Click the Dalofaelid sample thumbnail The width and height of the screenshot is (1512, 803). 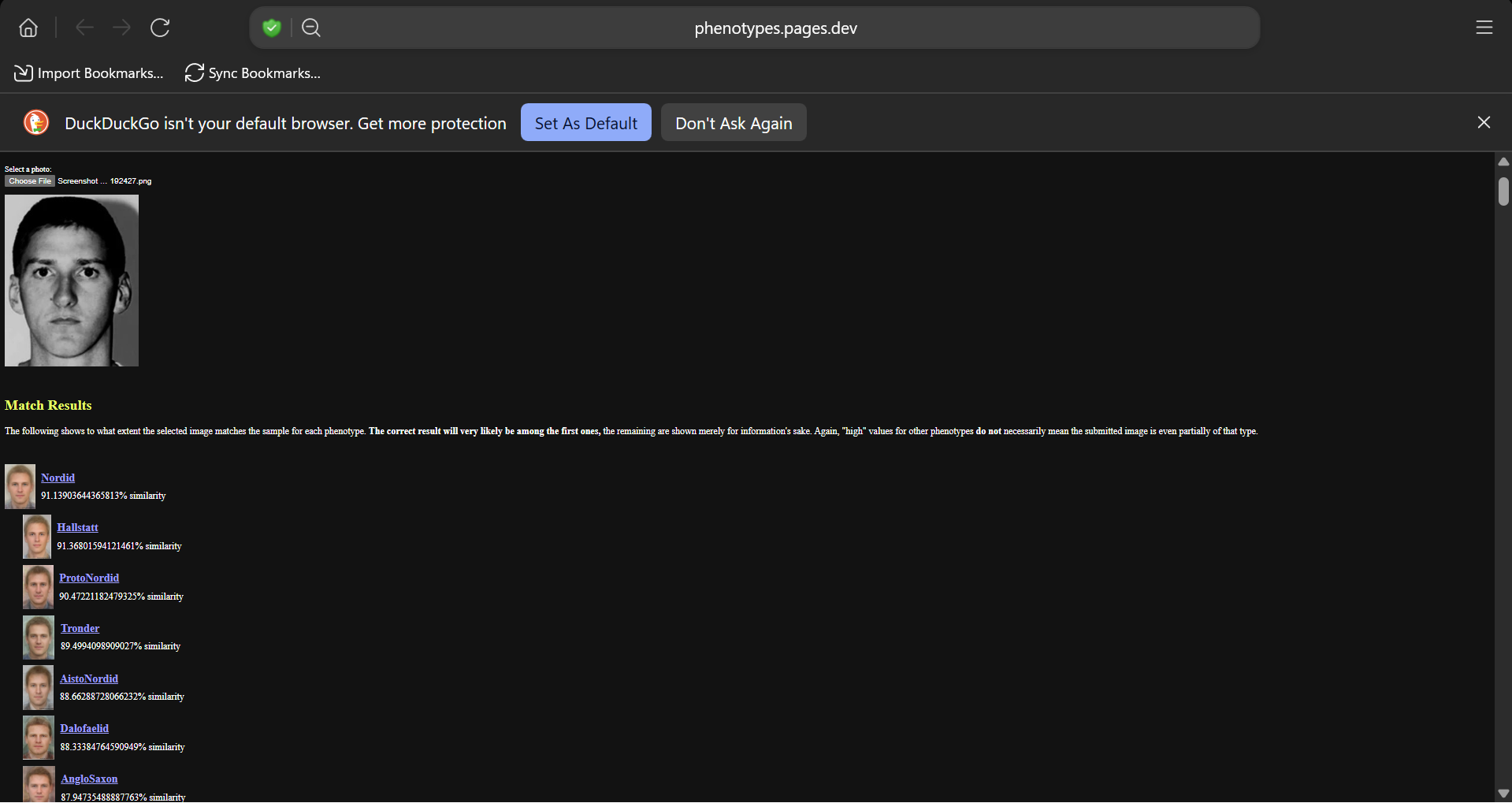[38, 738]
